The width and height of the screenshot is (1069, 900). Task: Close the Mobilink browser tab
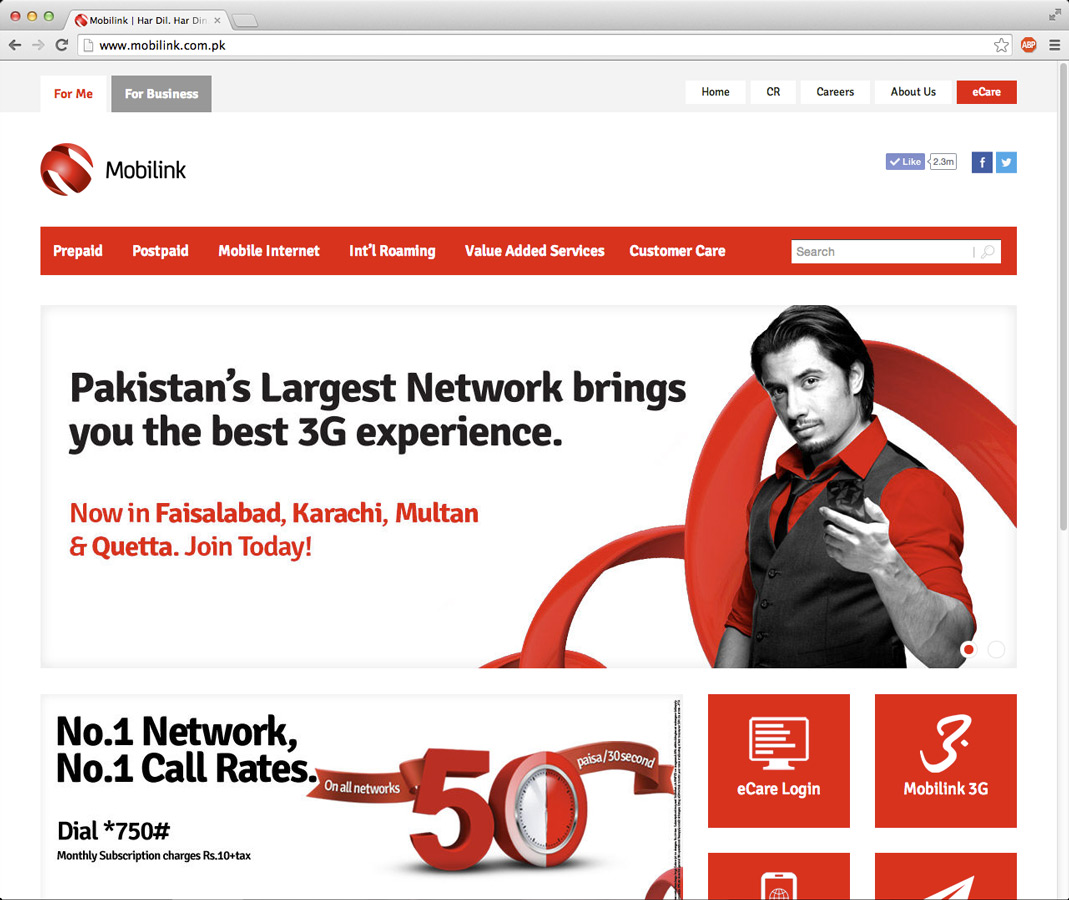click(217, 20)
